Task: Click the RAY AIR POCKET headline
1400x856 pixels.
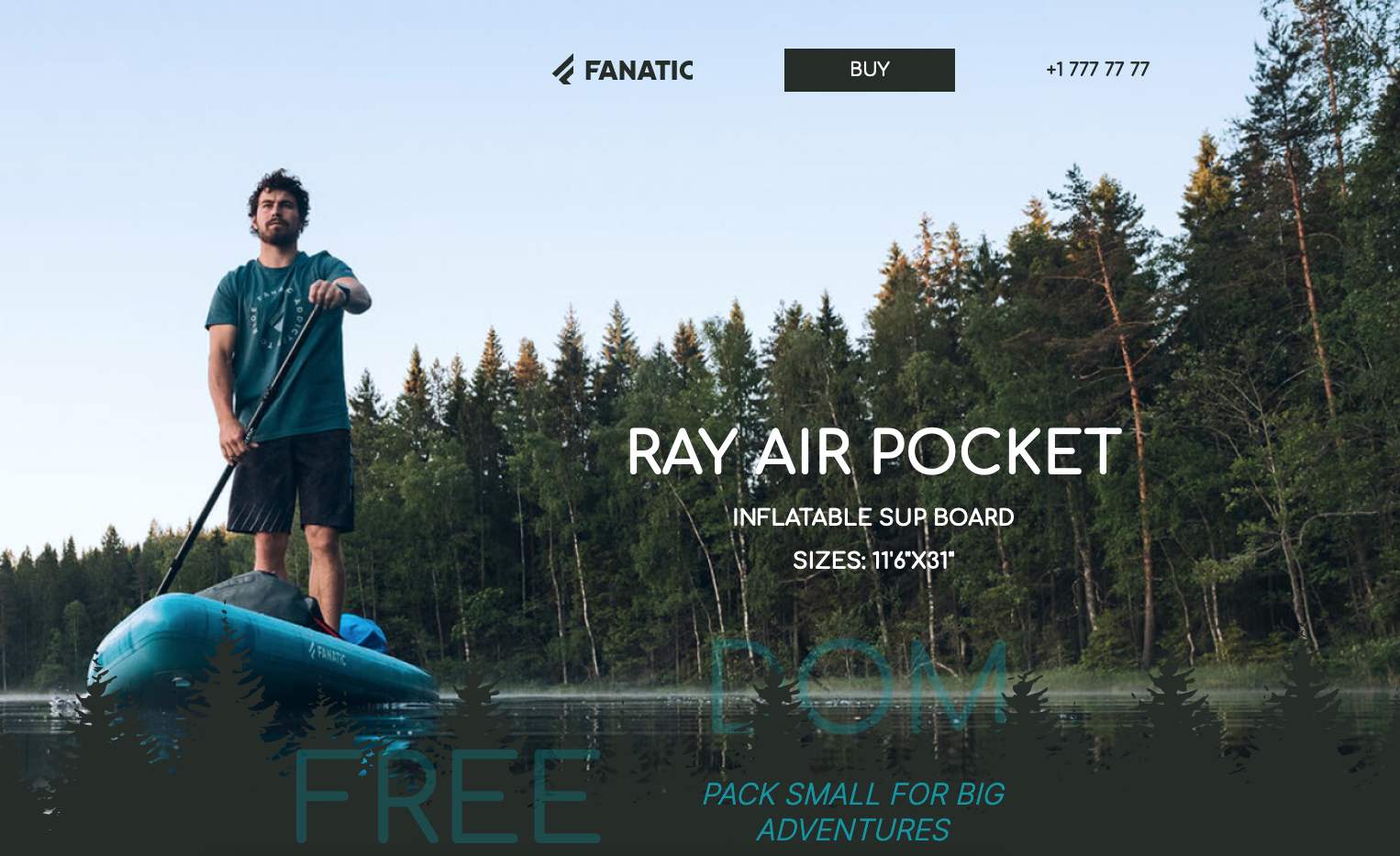Action: [873, 451]
